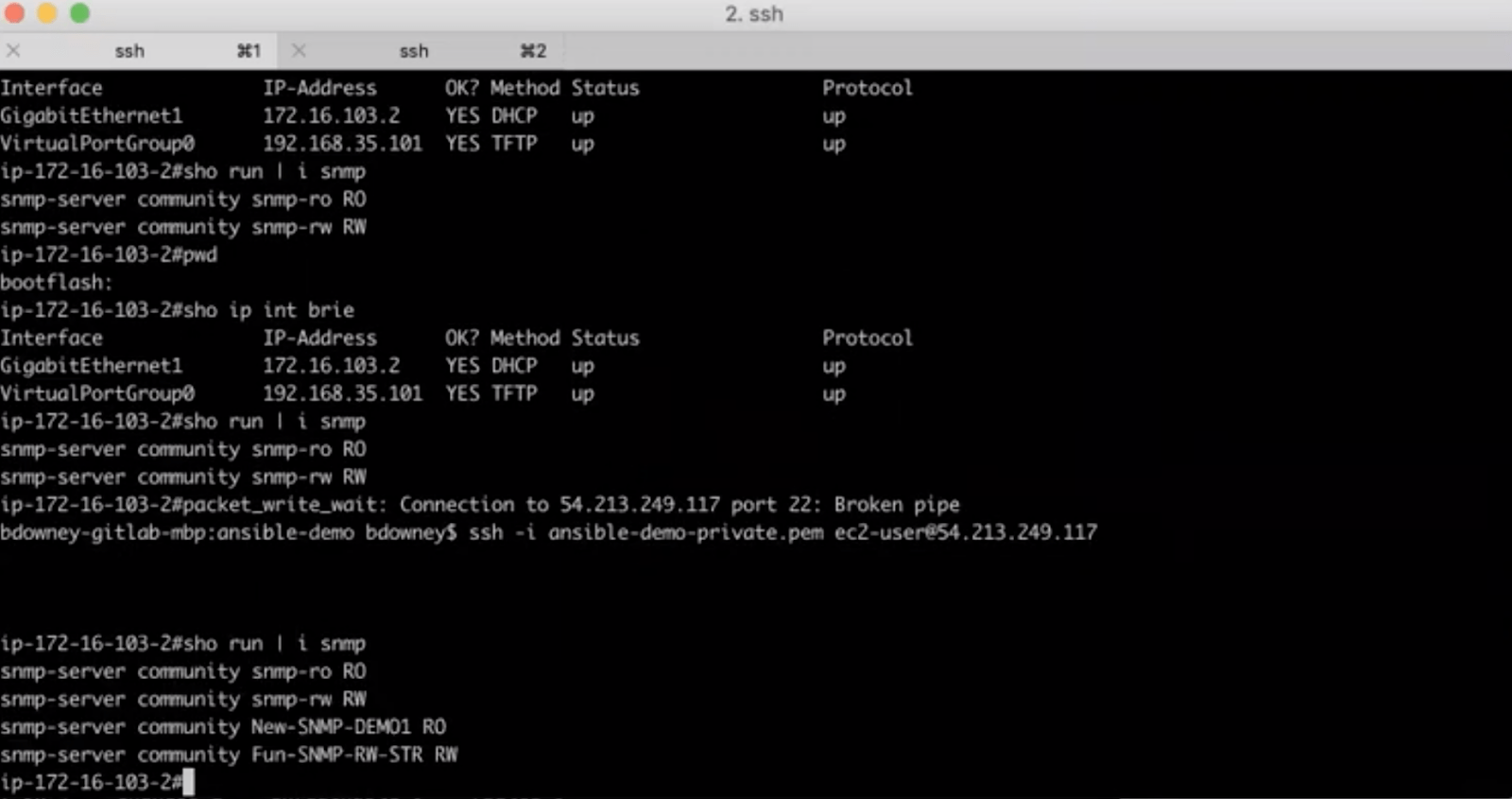This screenshot has width=1512, height=799.
Task: Click the '2. ssh' window title
Action: (x=754, y=14)
